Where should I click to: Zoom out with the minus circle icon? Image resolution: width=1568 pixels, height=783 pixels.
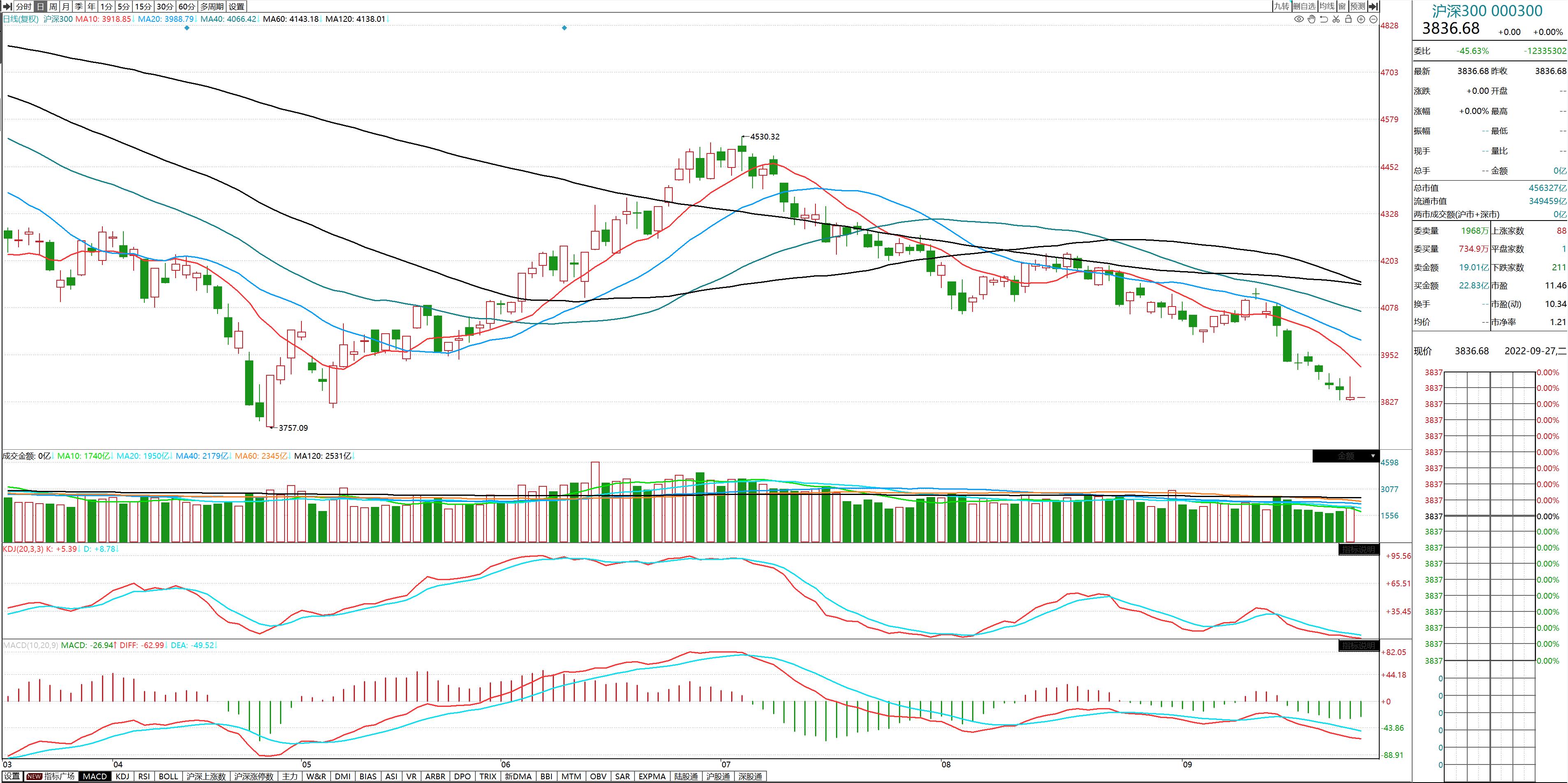tap(1374, 19)
